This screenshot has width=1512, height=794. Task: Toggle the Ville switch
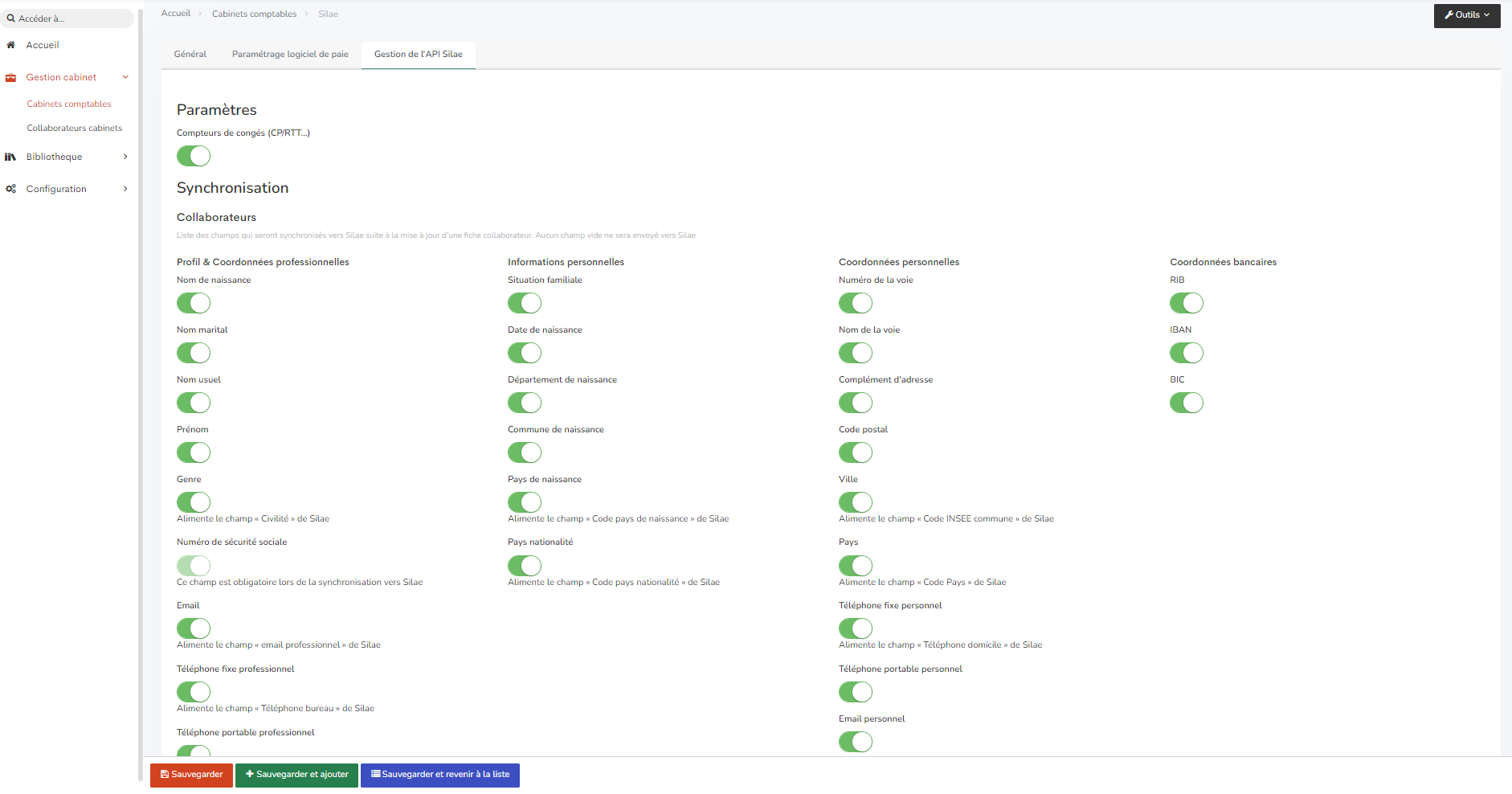[x=856, y=502]
